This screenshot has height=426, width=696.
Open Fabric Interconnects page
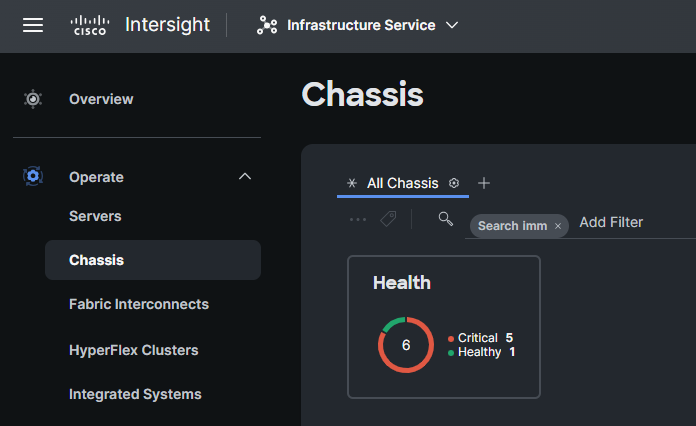139,304
